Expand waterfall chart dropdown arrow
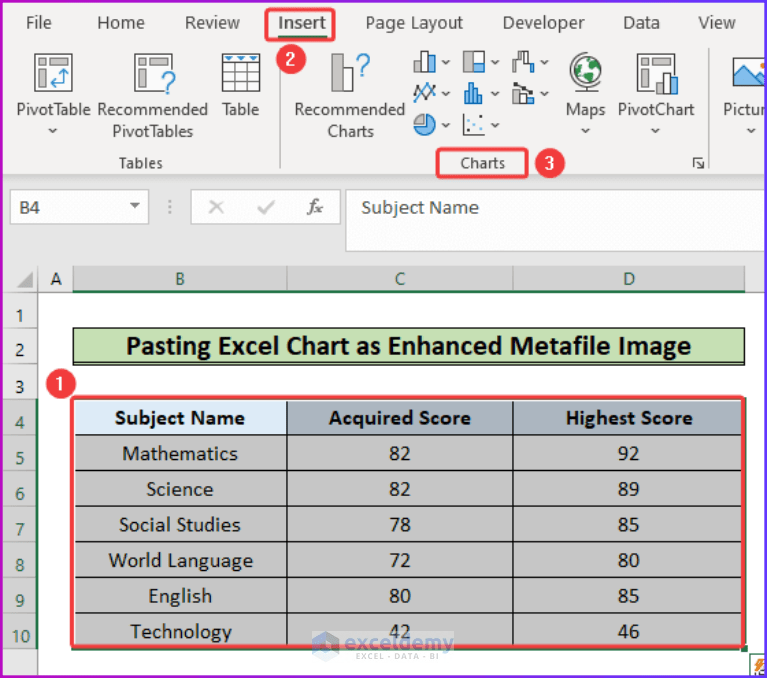 544,62
